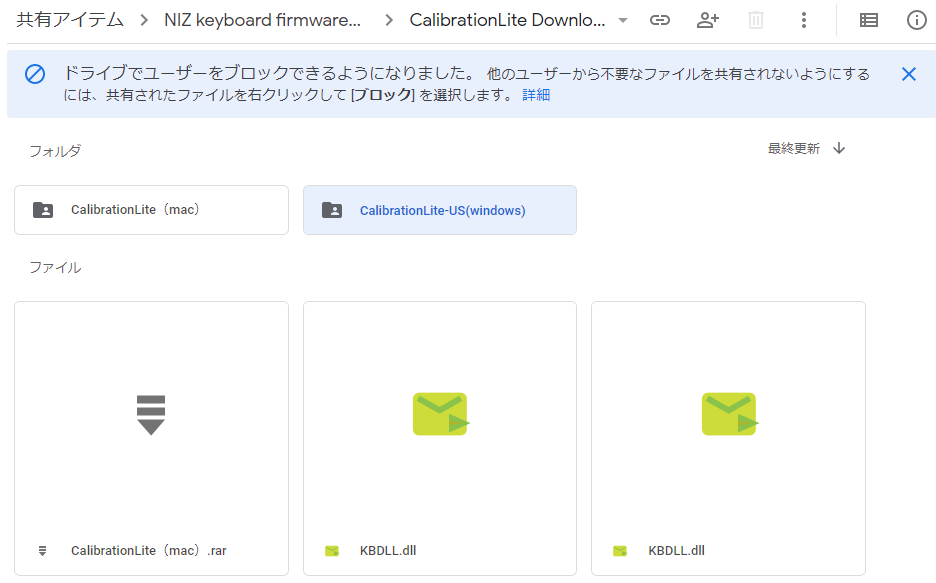Sort by 最終更新 label
This screenshot has width=936, height=583.
793,149
